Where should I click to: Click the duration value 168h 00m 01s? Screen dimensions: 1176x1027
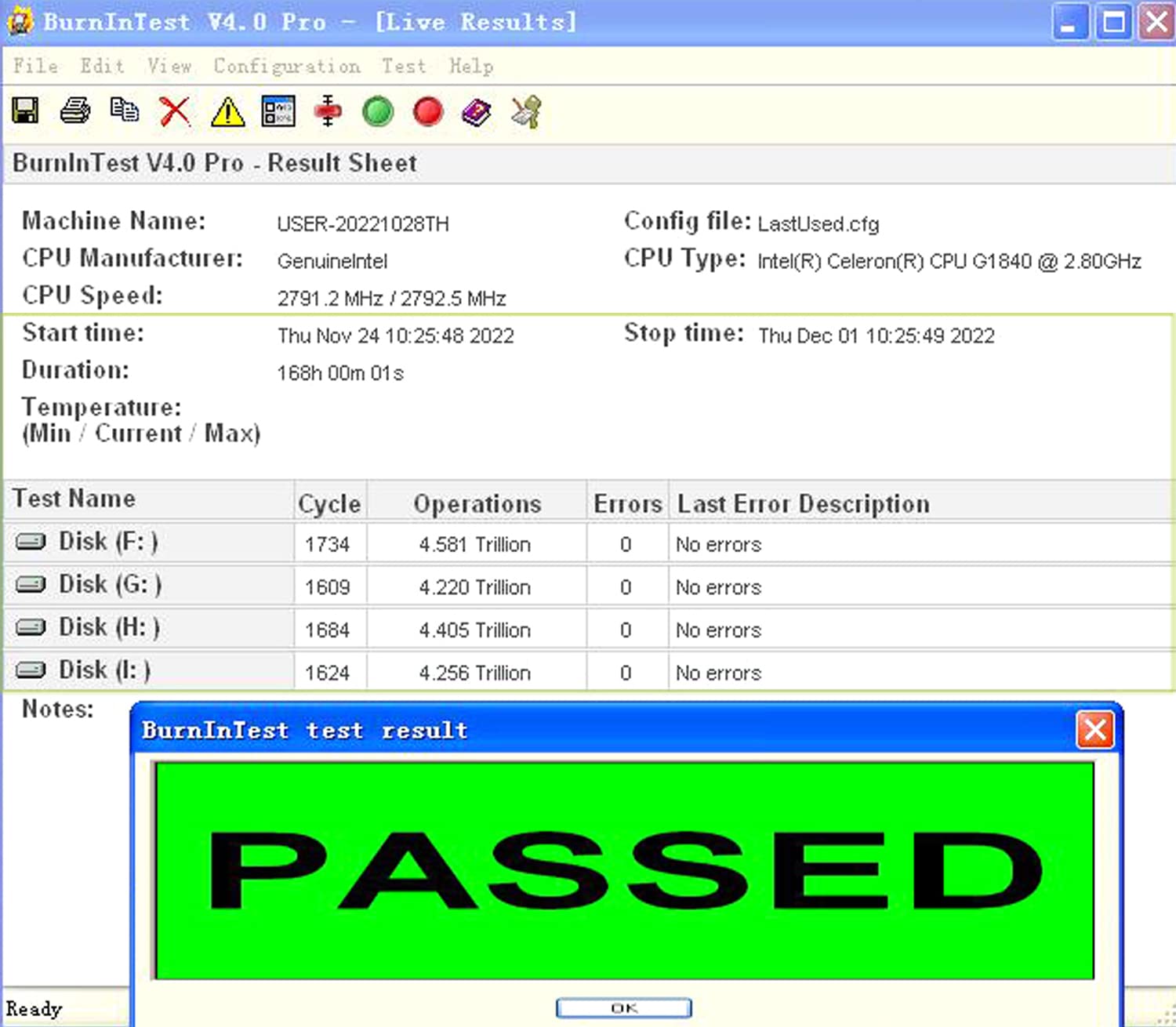[340, 373]
